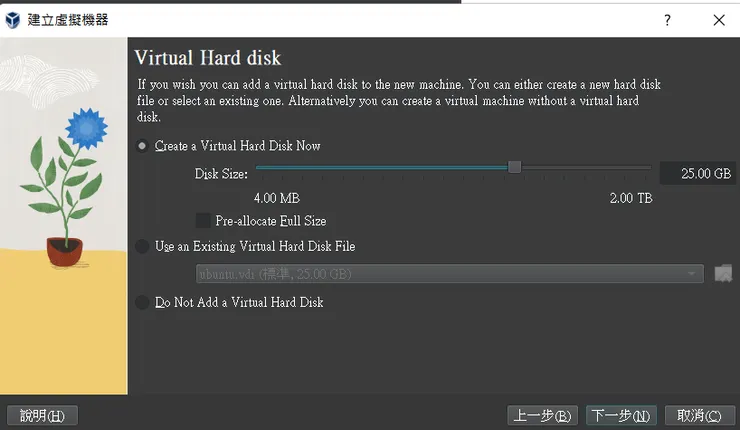Proceed with the 下一步(N) button
740x430 pixels.
coord(621,415)
